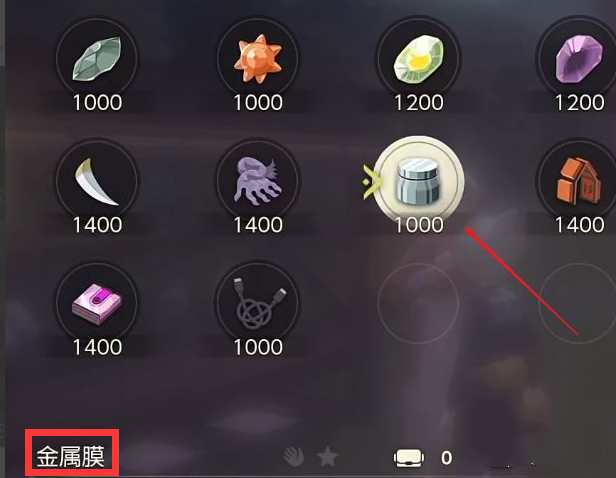Viewport: 616px width, 478px height.
Task: Click the currency amount showing 0
Action: [x=446, y=458]
